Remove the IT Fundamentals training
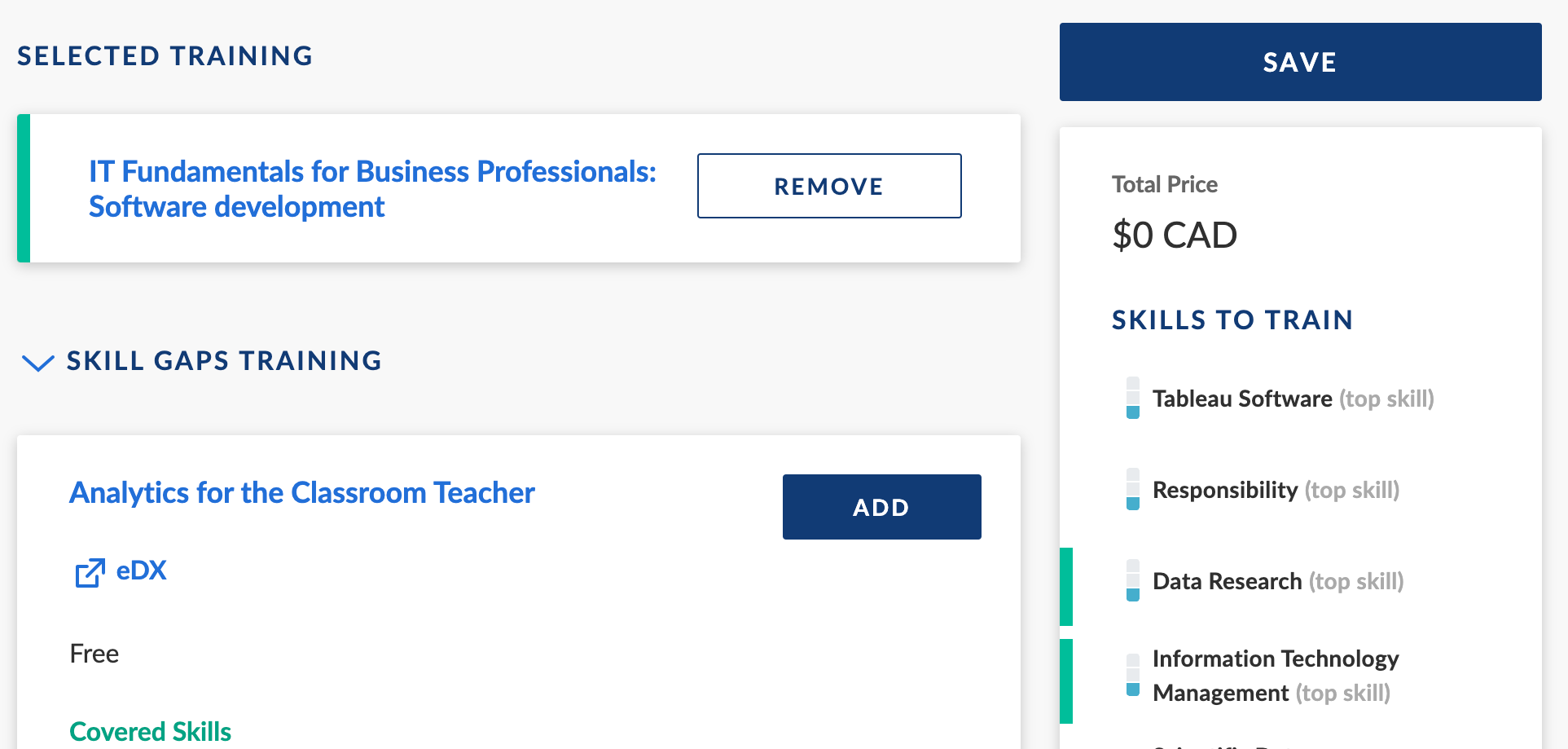Image resolution: width=1568 pixels, height=749 pixels. (x=828, y=186)
